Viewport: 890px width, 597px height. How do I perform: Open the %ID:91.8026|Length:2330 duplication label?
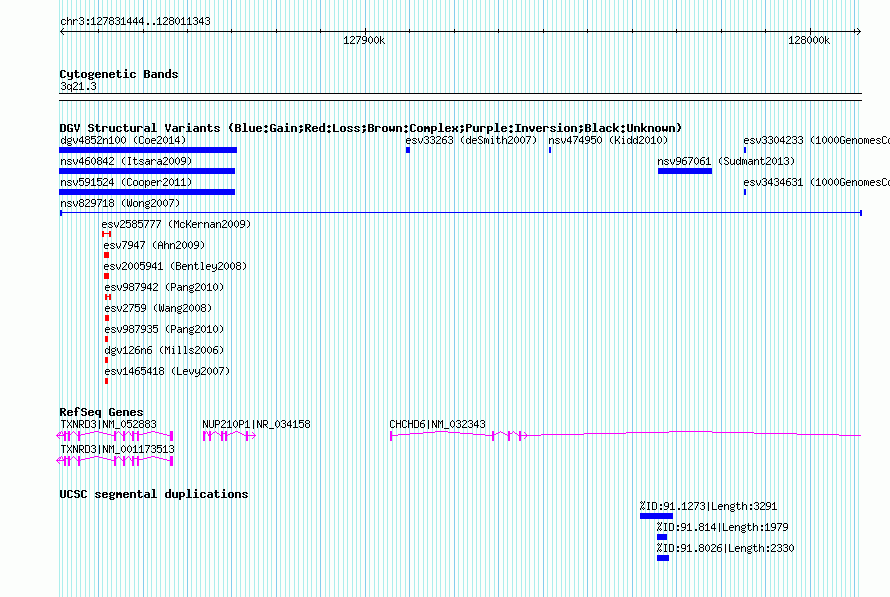(x=725, y=548)
